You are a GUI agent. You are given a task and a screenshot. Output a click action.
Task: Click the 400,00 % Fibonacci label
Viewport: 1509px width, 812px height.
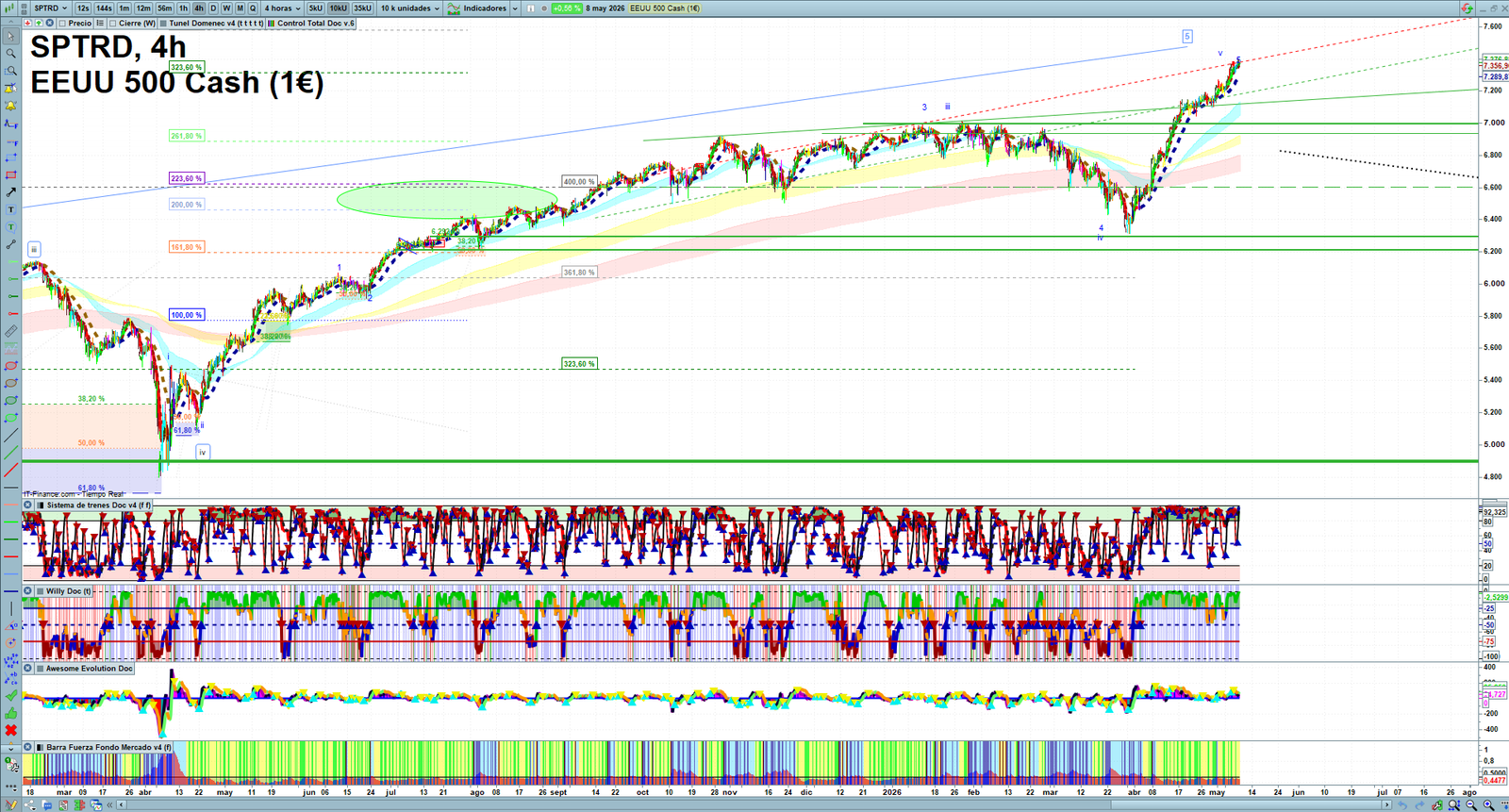[579, 181]
